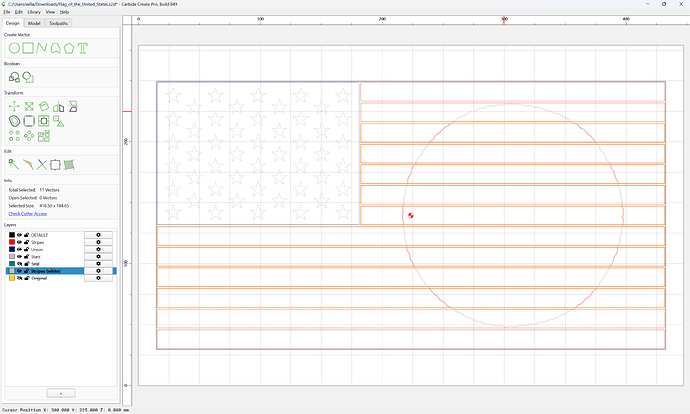This screenshot has height=414, width=690.
Task: Open the Library menu
Action: click(34, 12)
